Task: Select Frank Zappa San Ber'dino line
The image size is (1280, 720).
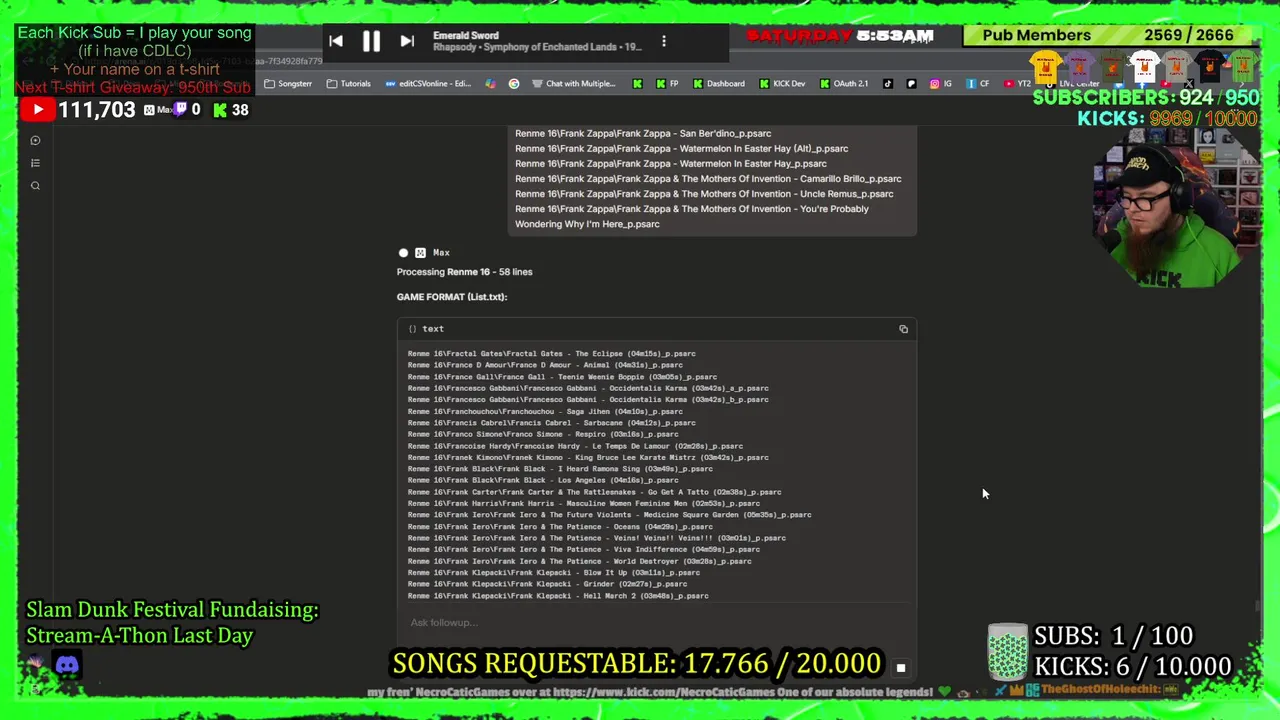Action: click(643, 133)
